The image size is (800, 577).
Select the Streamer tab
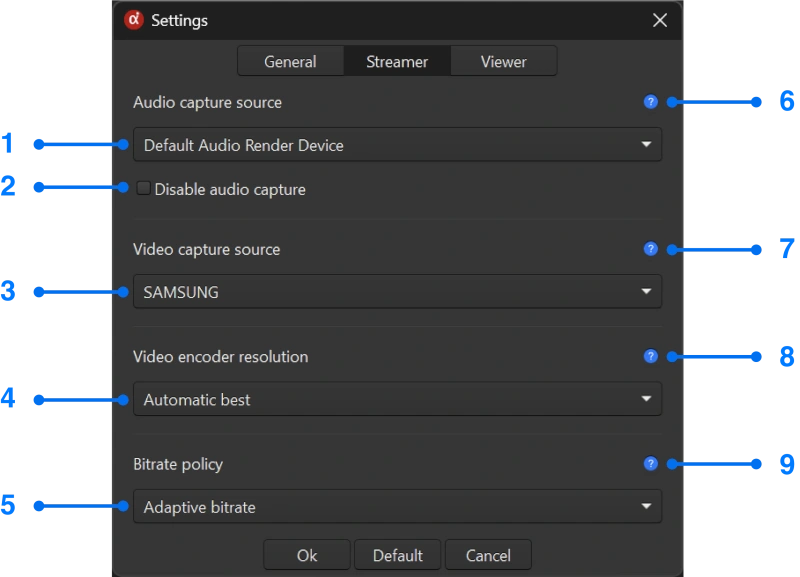point(397,61)
